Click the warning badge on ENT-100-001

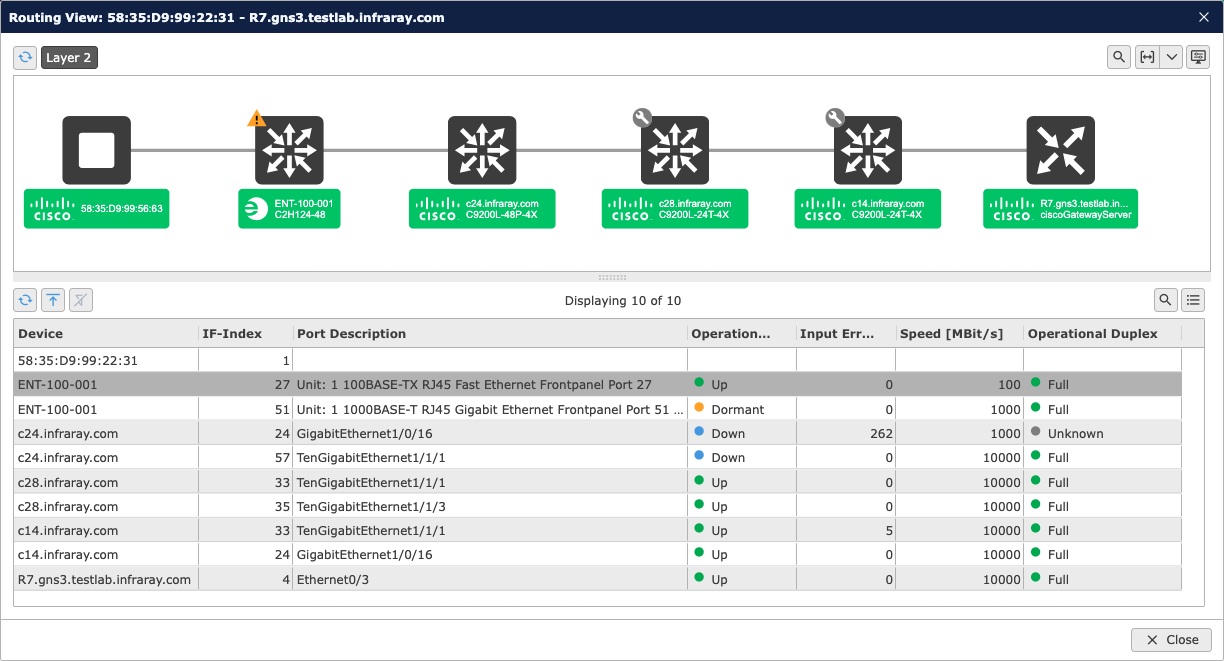[x=257, y=119]
